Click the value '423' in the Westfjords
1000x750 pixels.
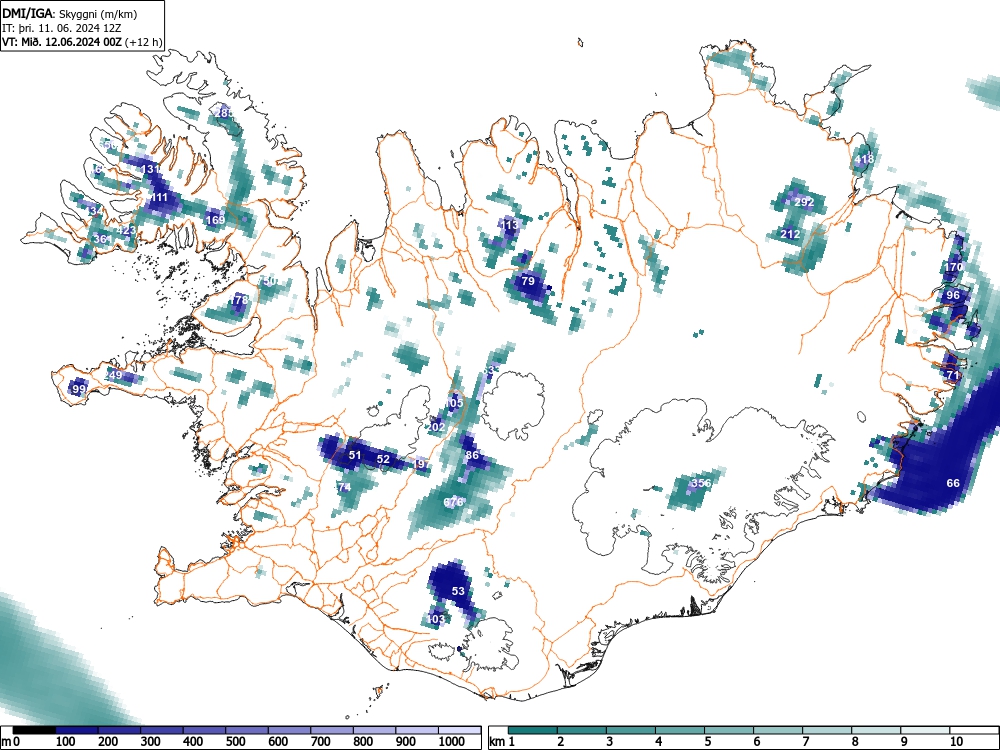127,230
